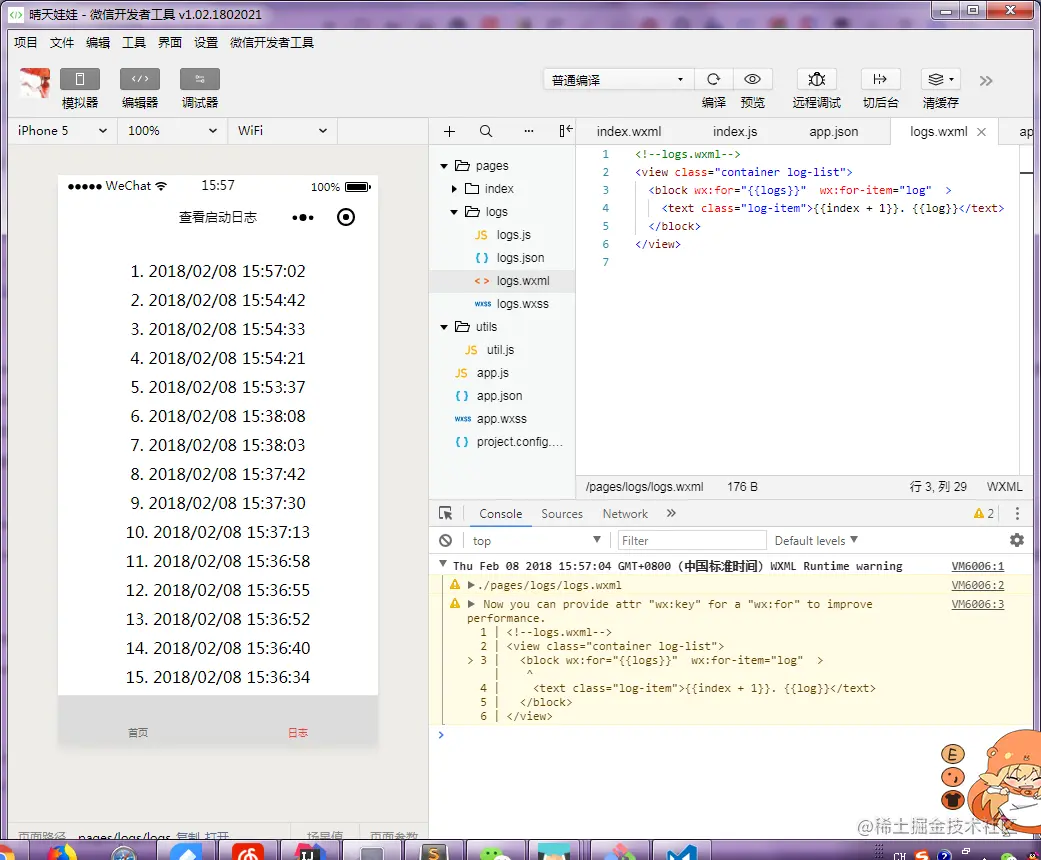Open console settings gear icon
Screen dimensions: 1041x860
click(x=1017, y=541)
